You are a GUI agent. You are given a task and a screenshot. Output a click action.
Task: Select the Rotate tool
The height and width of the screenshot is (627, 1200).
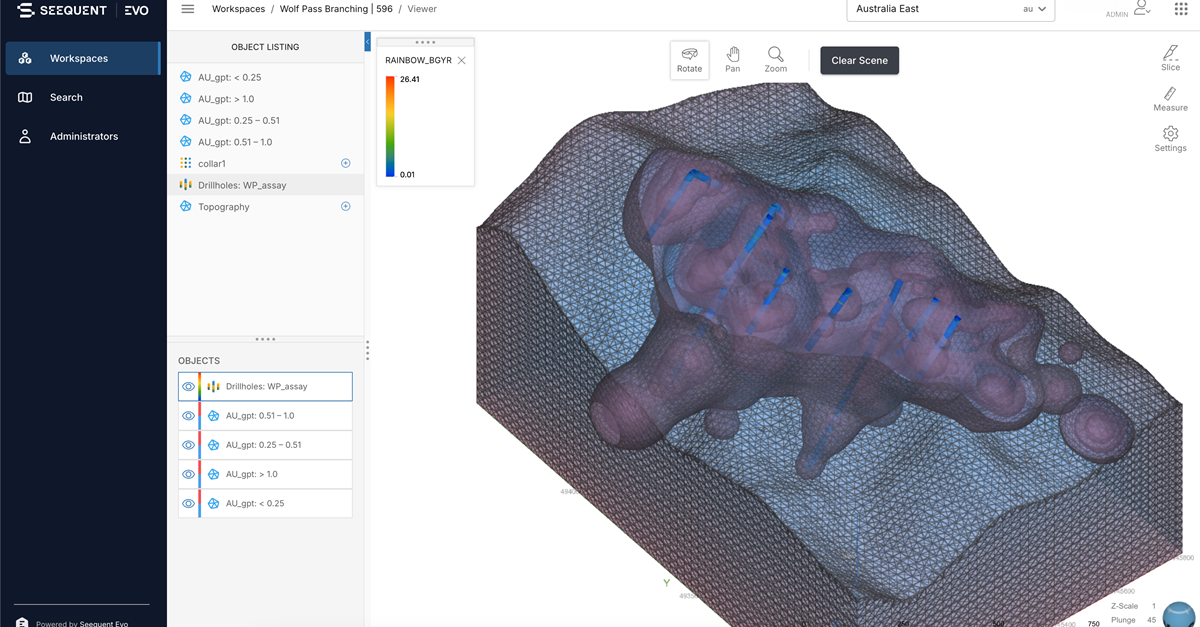[689, 60]
